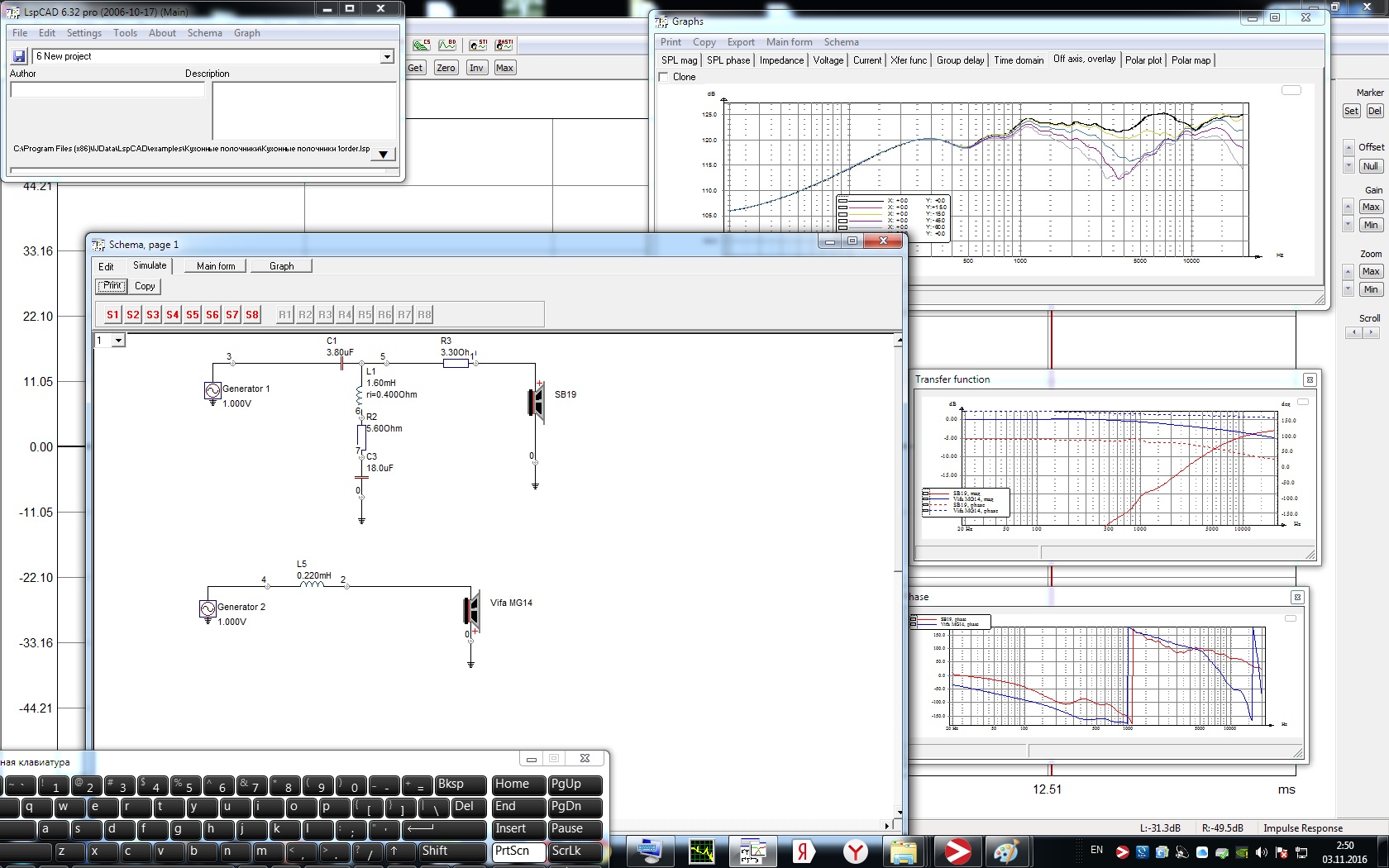Switch to the Group delay tab

(x=960, y=60)
